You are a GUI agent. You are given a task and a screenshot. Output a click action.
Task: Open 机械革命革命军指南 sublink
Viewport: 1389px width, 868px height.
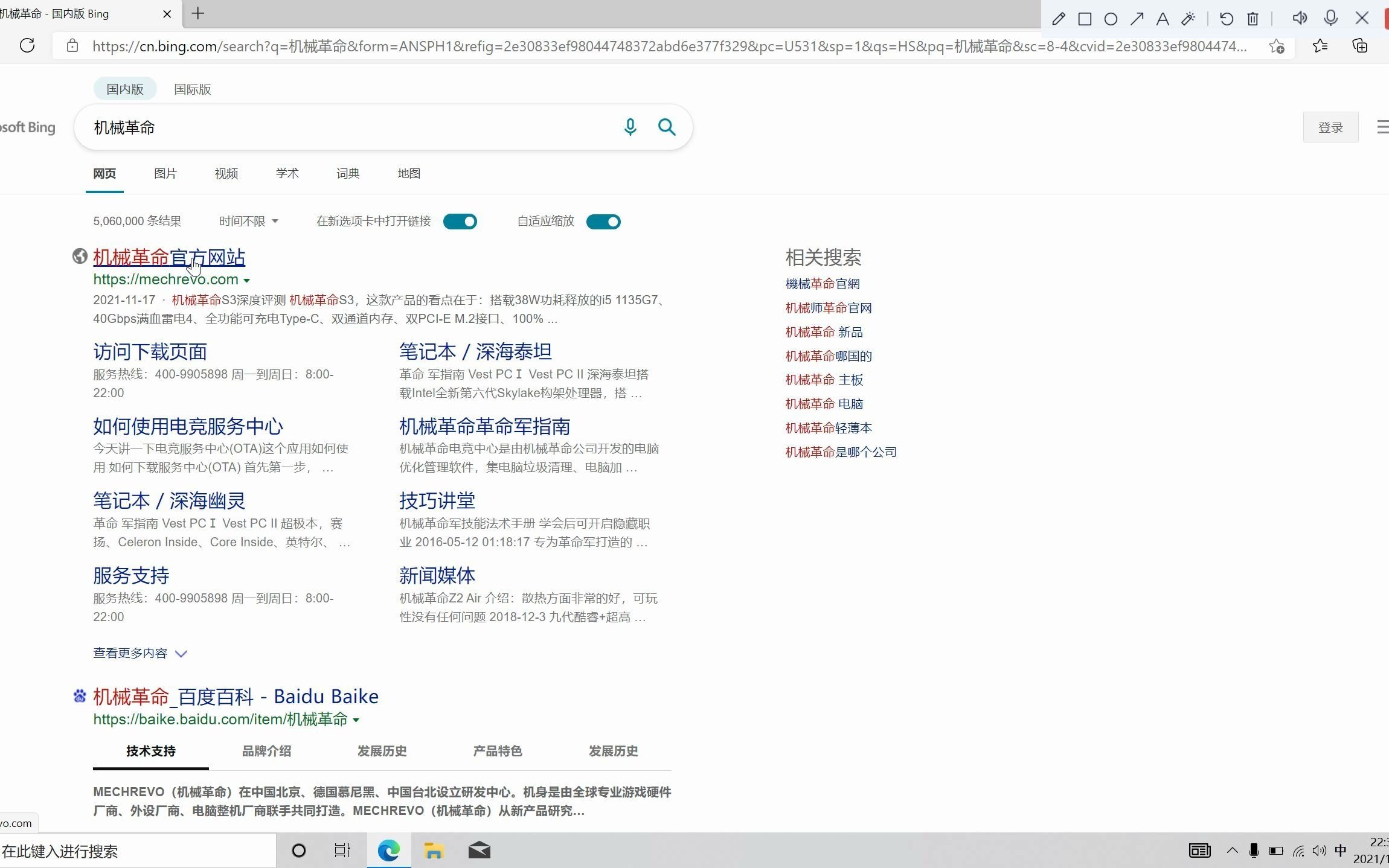[485, 426]
